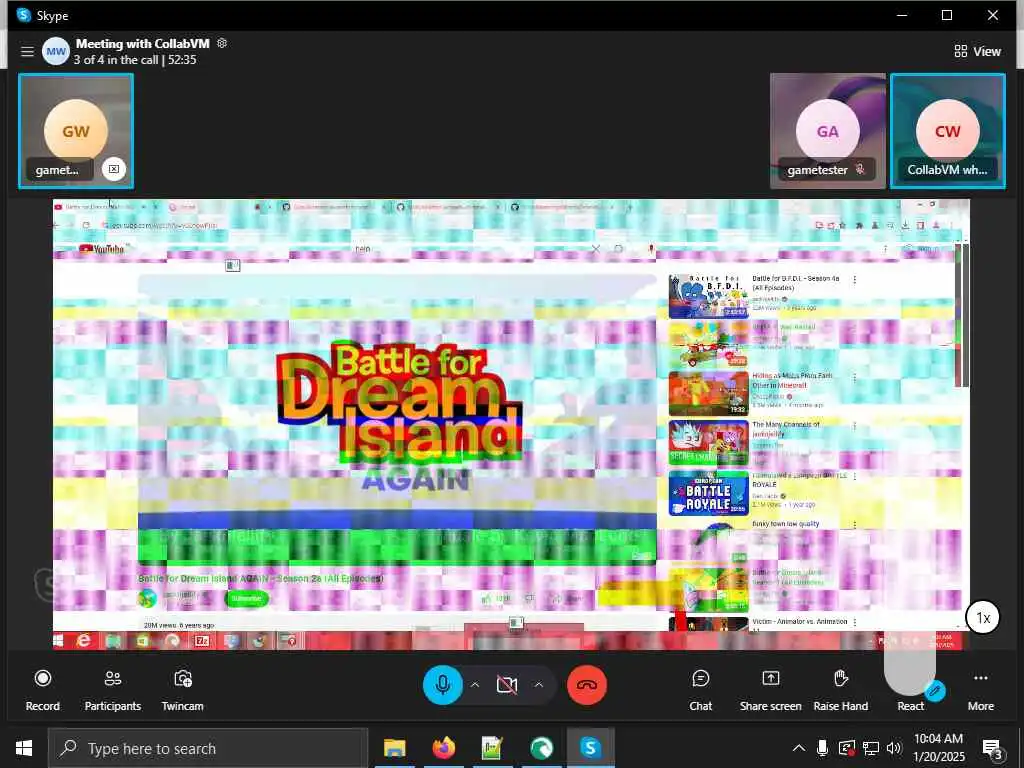
Task: Mute the microphone
Action: 443,684
